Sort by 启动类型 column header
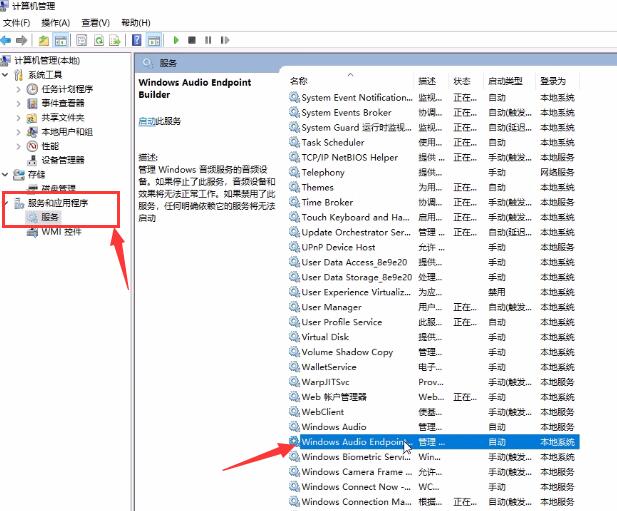The image size is (617, 511). [505, 81]
